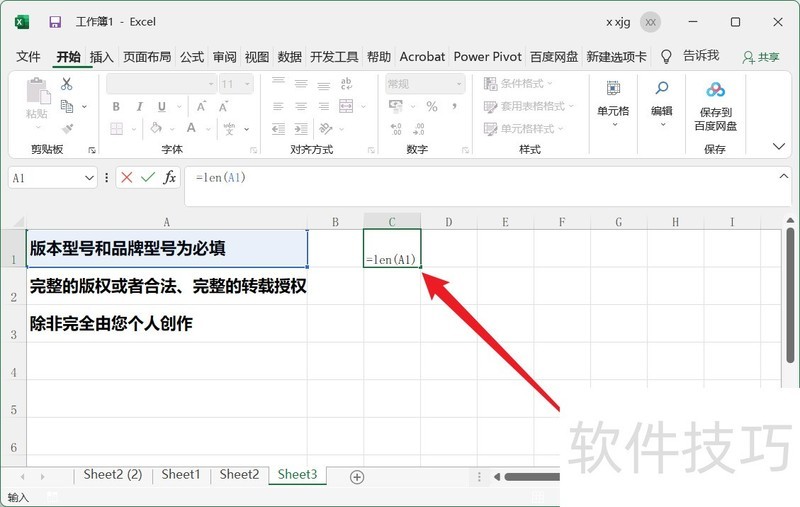This screenshot has width=800, height=507.
Task: Open the Name Box dropdown for A1
Action: 88,177
